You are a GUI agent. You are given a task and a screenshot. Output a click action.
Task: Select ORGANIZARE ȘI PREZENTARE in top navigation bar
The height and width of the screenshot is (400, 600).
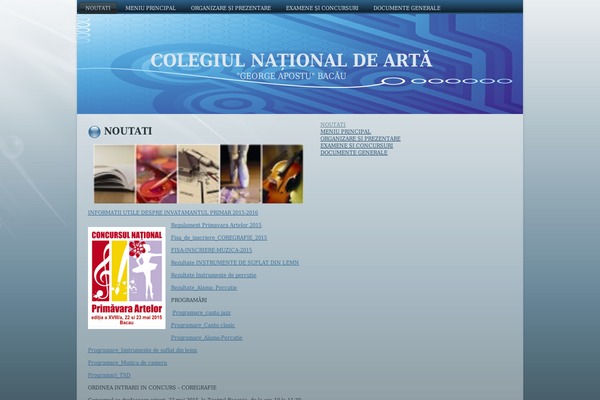(231, 8)
